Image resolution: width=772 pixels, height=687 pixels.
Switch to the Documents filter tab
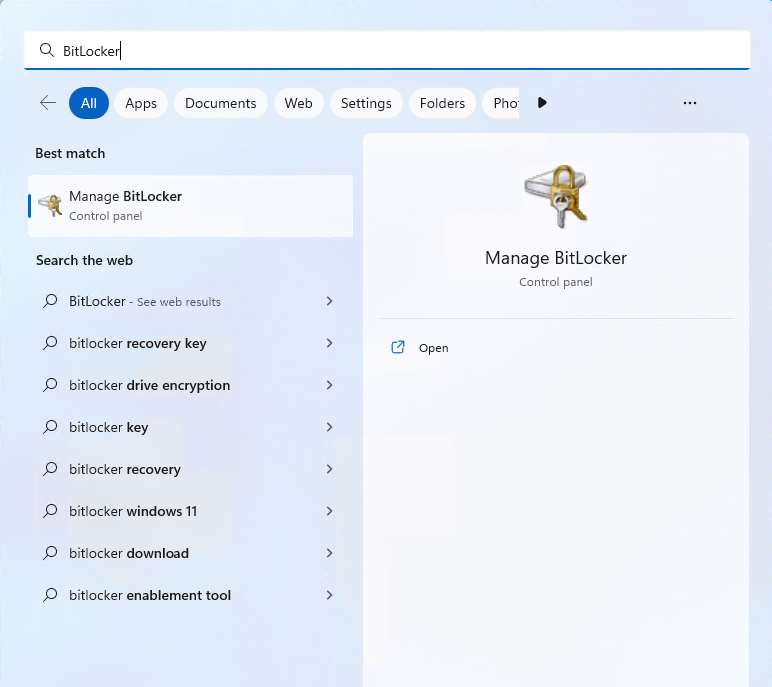220,103
